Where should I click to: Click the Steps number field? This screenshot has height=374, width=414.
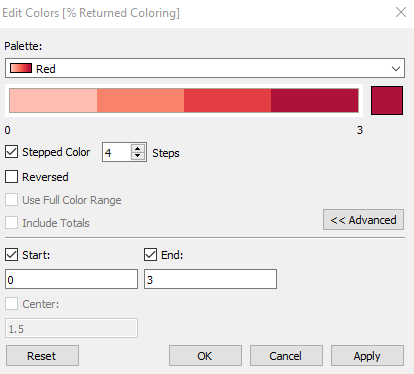coord(117,152)
